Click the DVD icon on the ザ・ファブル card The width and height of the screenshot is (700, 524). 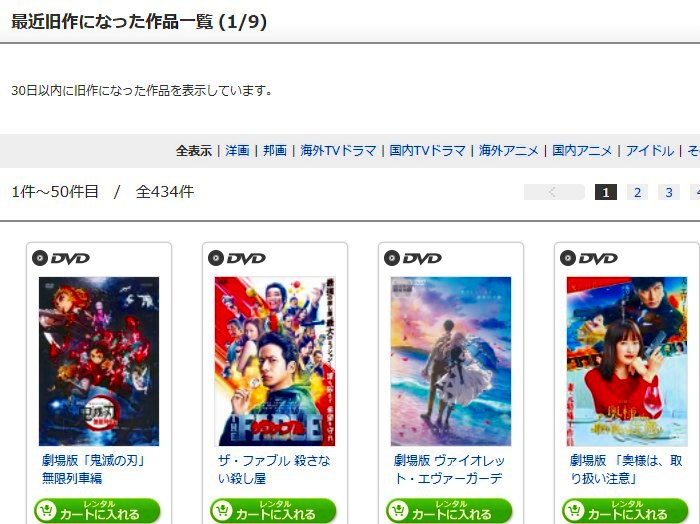(x=237, y=258)
